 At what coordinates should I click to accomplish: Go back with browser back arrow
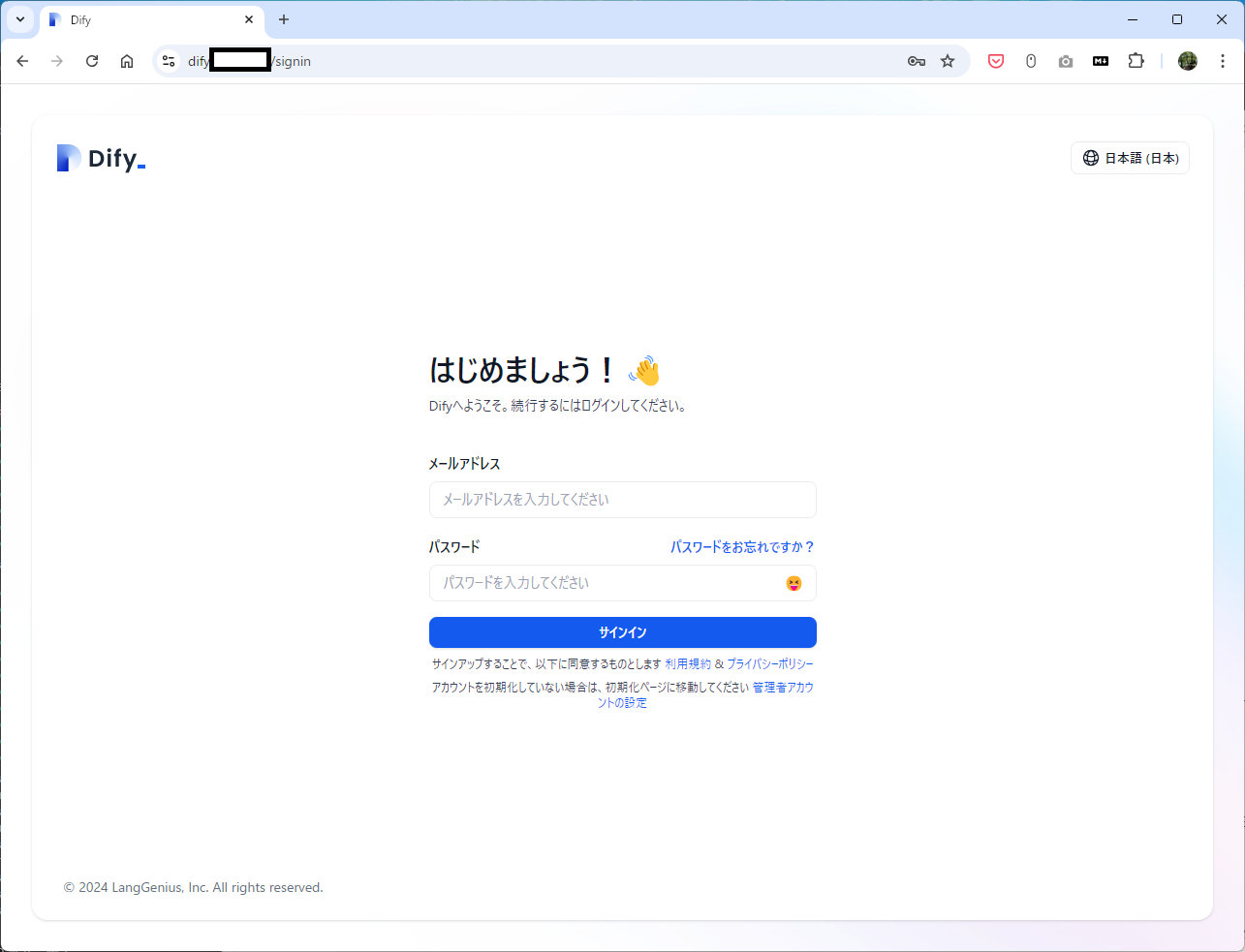pos(22,61)
